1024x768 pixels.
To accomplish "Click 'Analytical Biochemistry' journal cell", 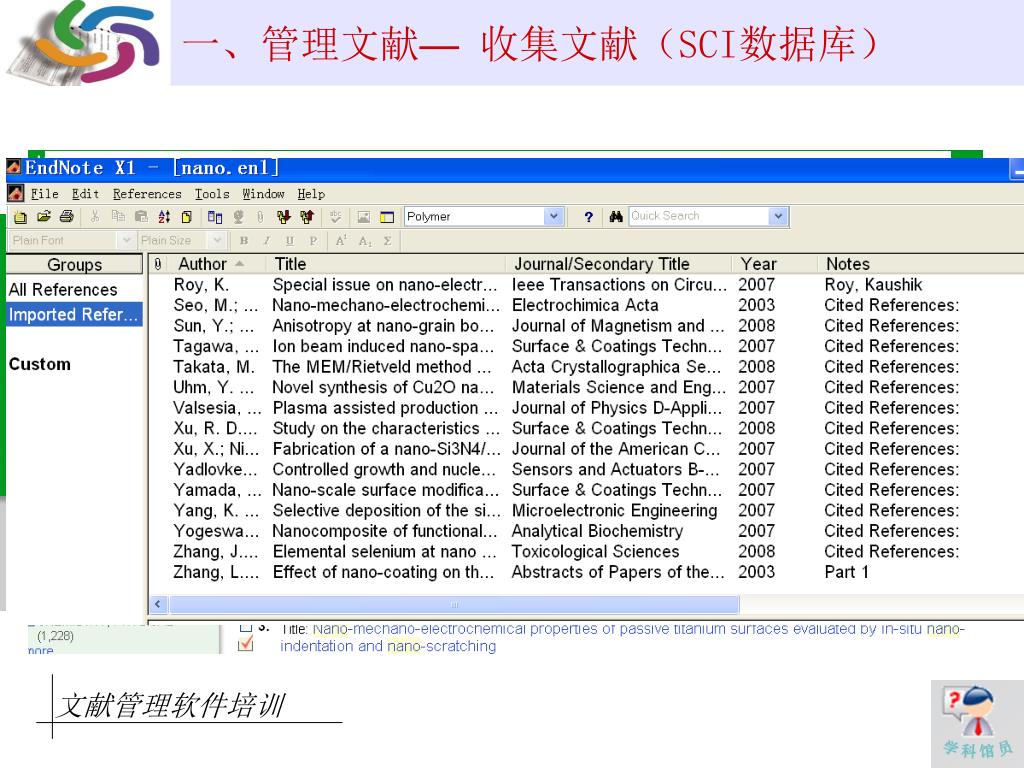I will pyautogui.click(x=597, y=531).
